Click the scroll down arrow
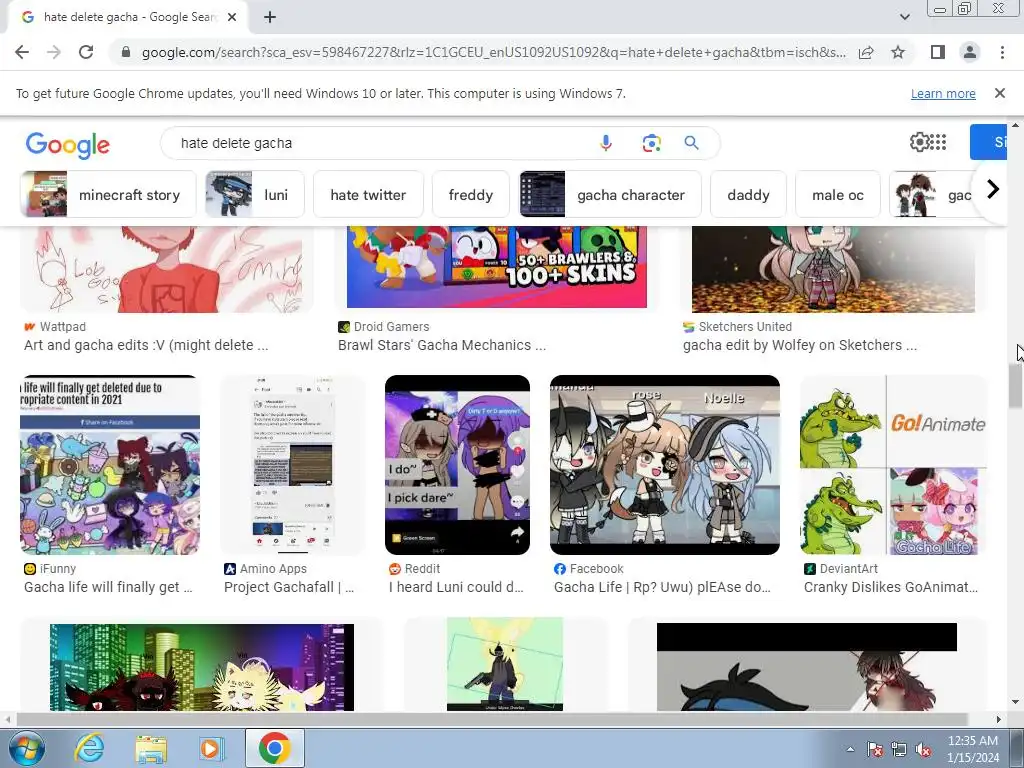 tap(1016, 702)
